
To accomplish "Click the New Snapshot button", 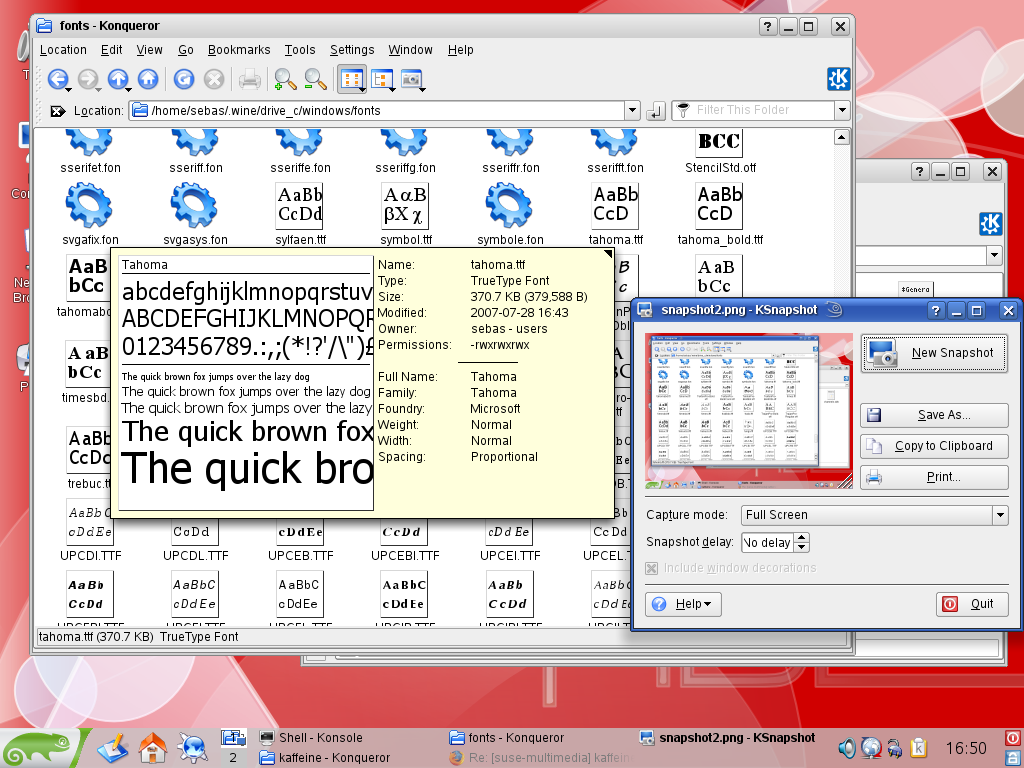I will click(934, 353).
